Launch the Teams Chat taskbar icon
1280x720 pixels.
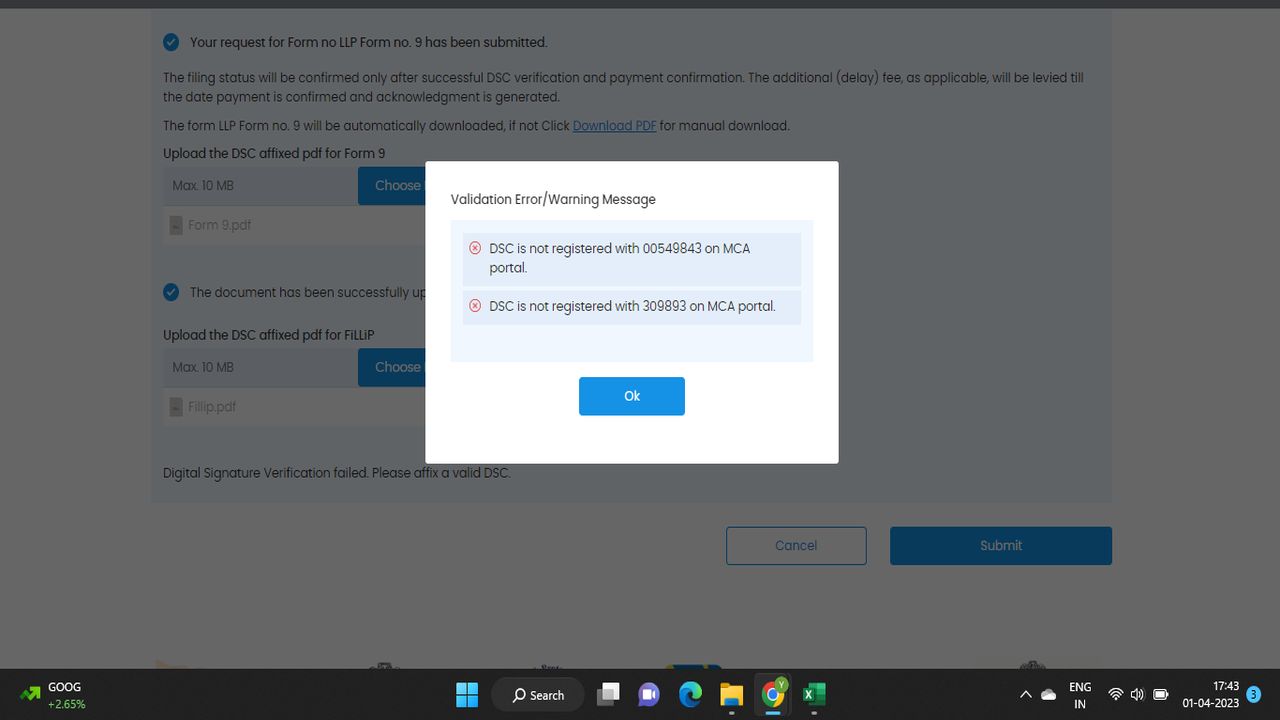(x=649, y=695)
